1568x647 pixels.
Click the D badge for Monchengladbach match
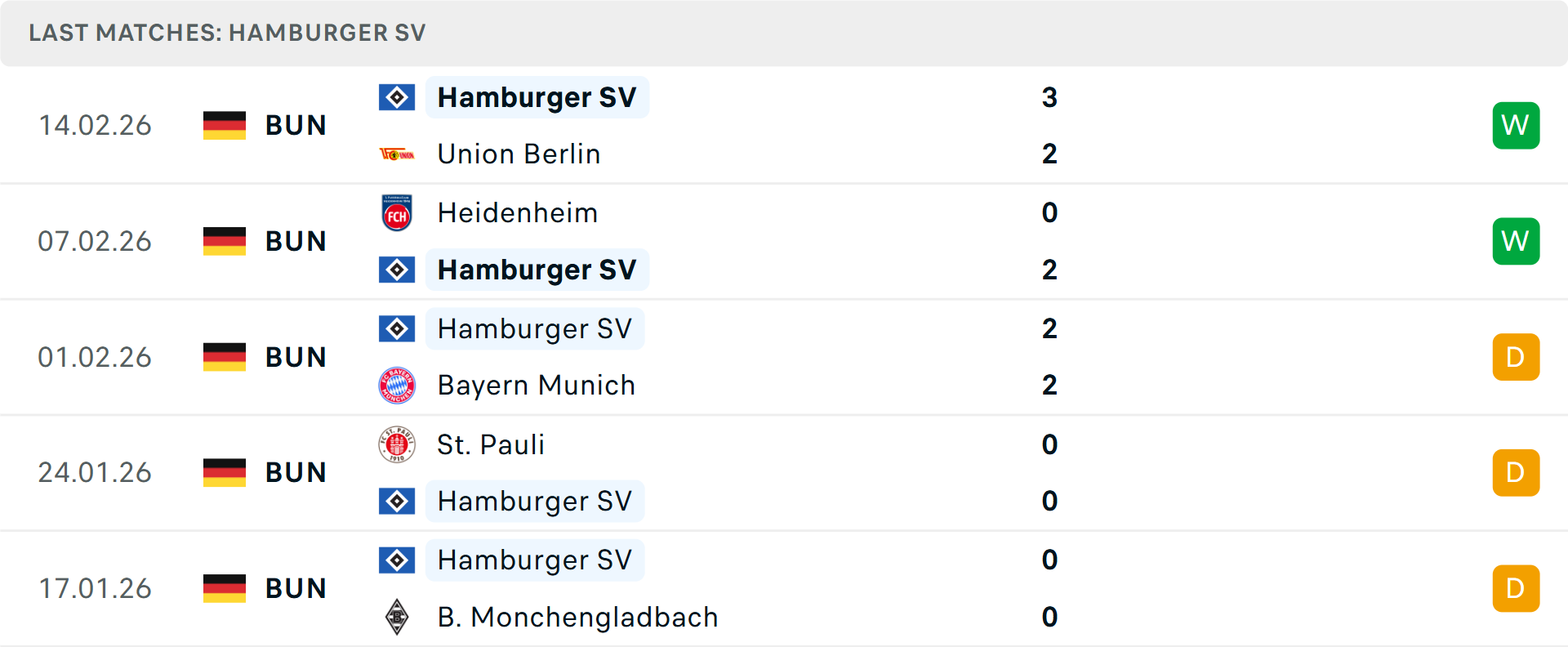1516,588
